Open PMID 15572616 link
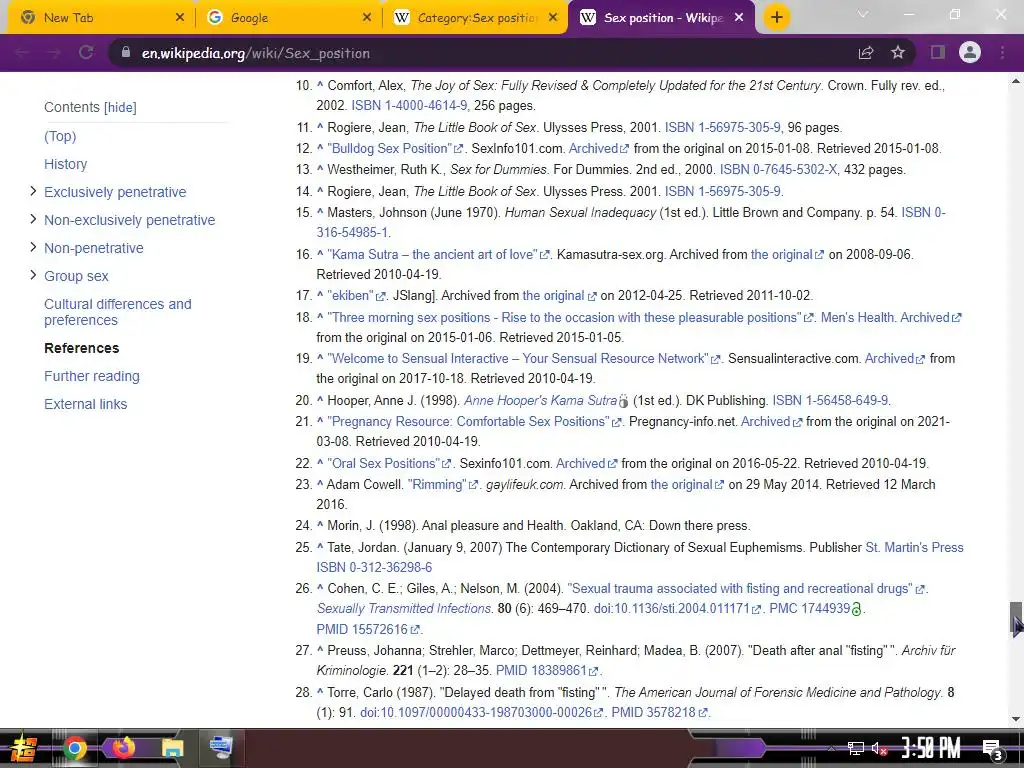This screenshot has height=768, width=1024. [368, 630]
